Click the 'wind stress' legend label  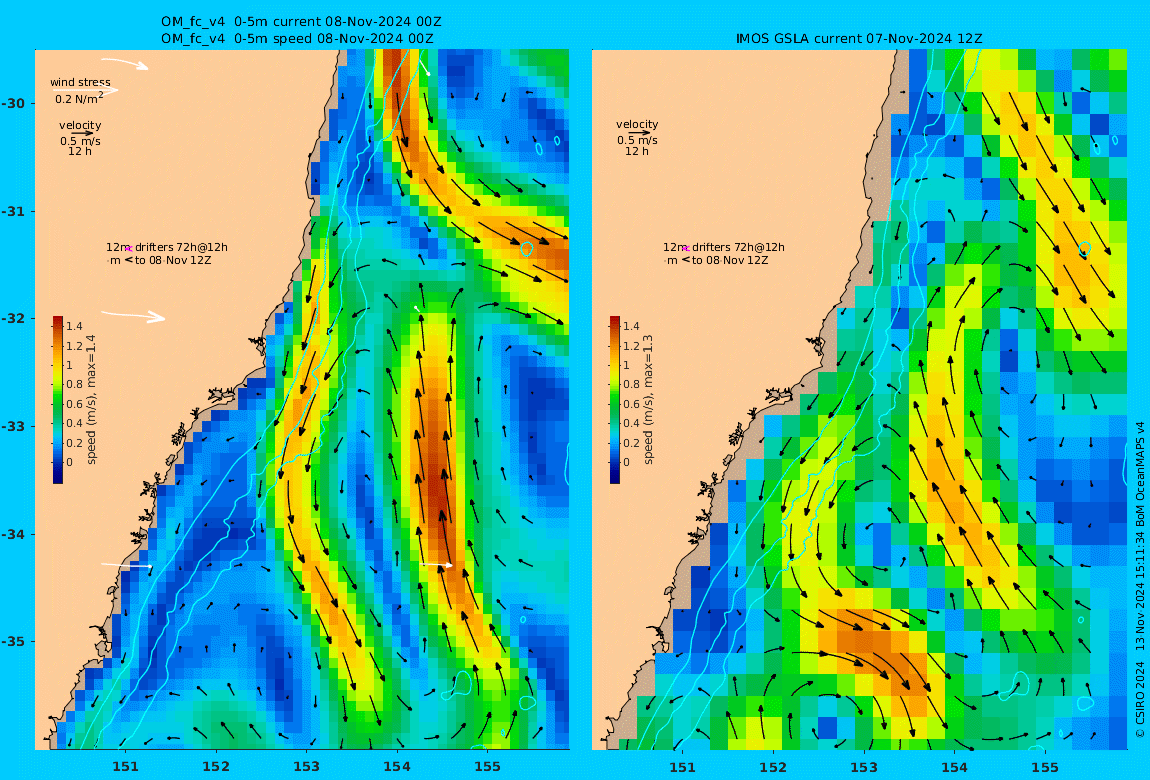coord(81,82)
